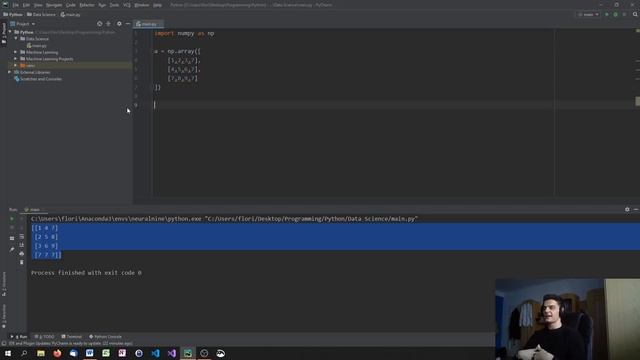
Task: Open the Project view dropdown
Action: click(23, 24)
